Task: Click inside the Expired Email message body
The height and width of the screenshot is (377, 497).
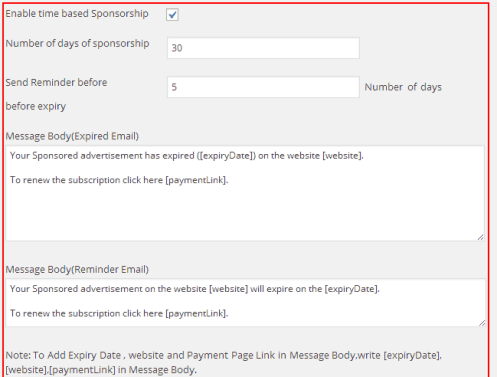Action: (x=245, y=193)
